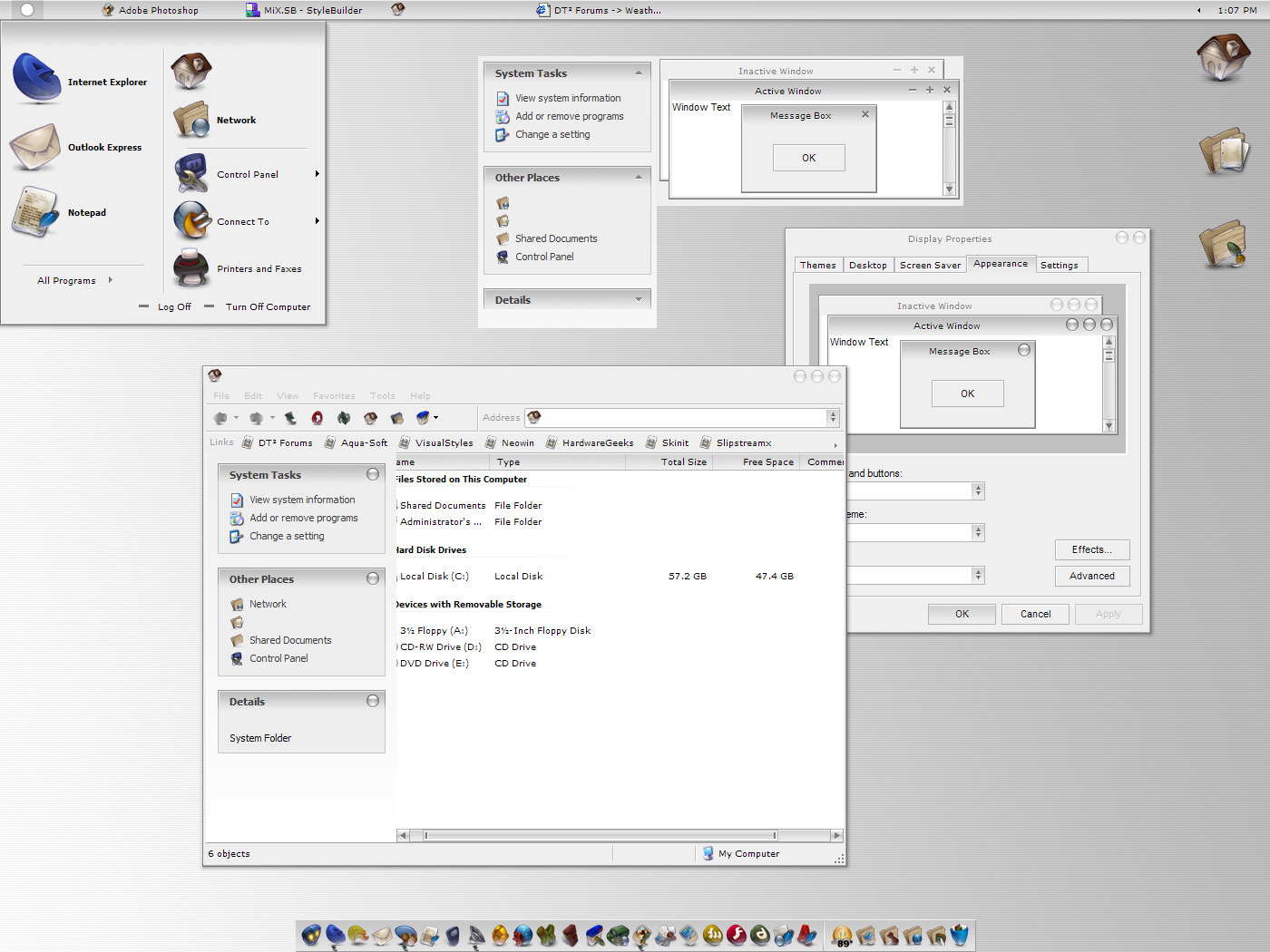The image size is (1270, 952).
Task: Open the documents folder icon on the desktop
Action: coord(1224,151)
